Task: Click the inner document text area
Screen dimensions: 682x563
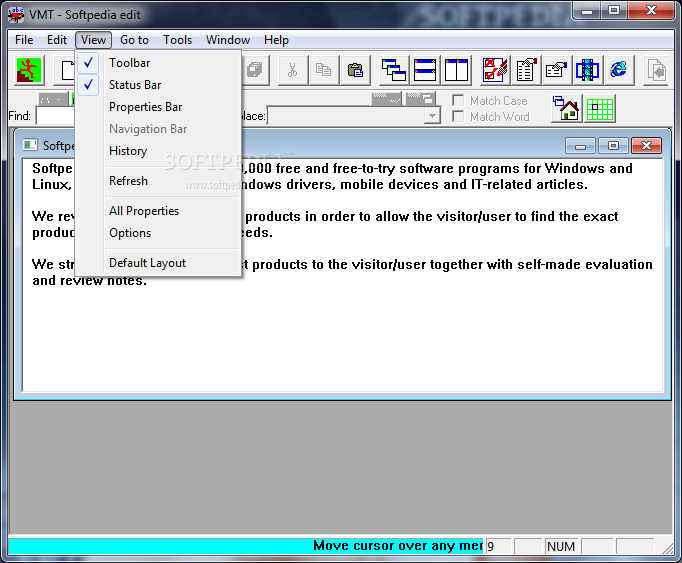Action: 343,275
